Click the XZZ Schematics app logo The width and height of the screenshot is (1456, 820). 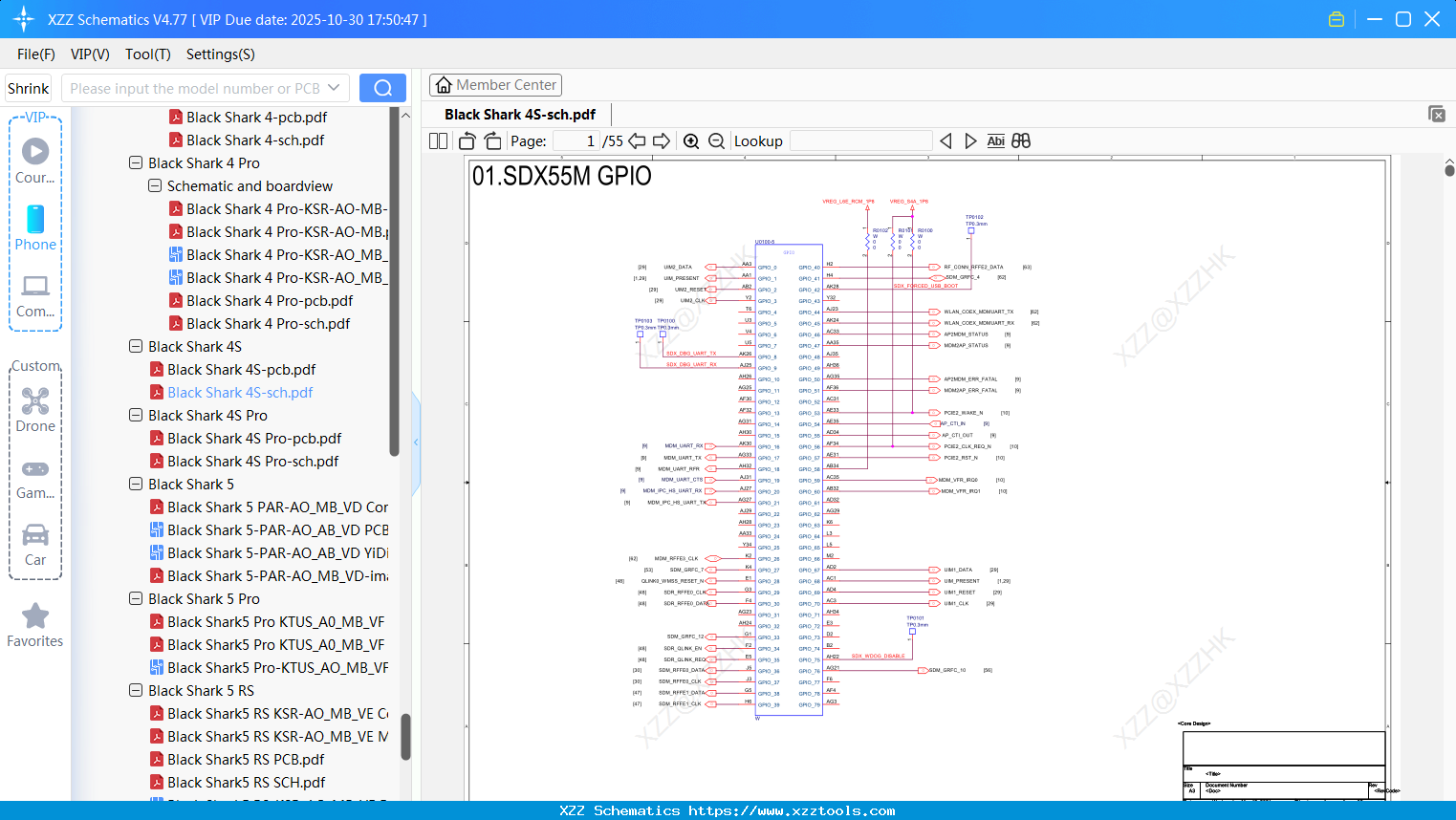click(x=23, y=19)
